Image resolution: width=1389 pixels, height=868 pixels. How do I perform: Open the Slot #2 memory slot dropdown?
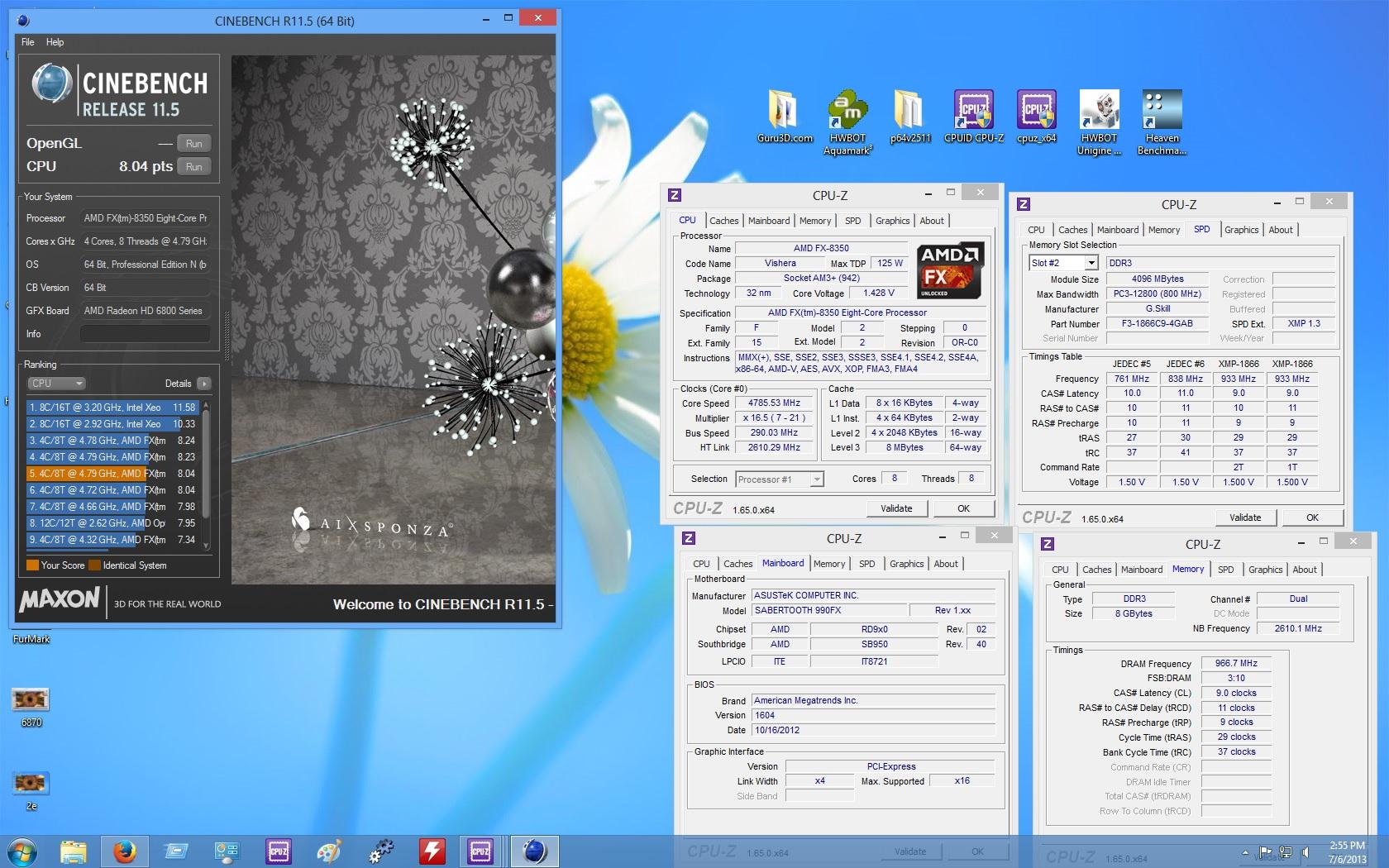coord(1063,263)
